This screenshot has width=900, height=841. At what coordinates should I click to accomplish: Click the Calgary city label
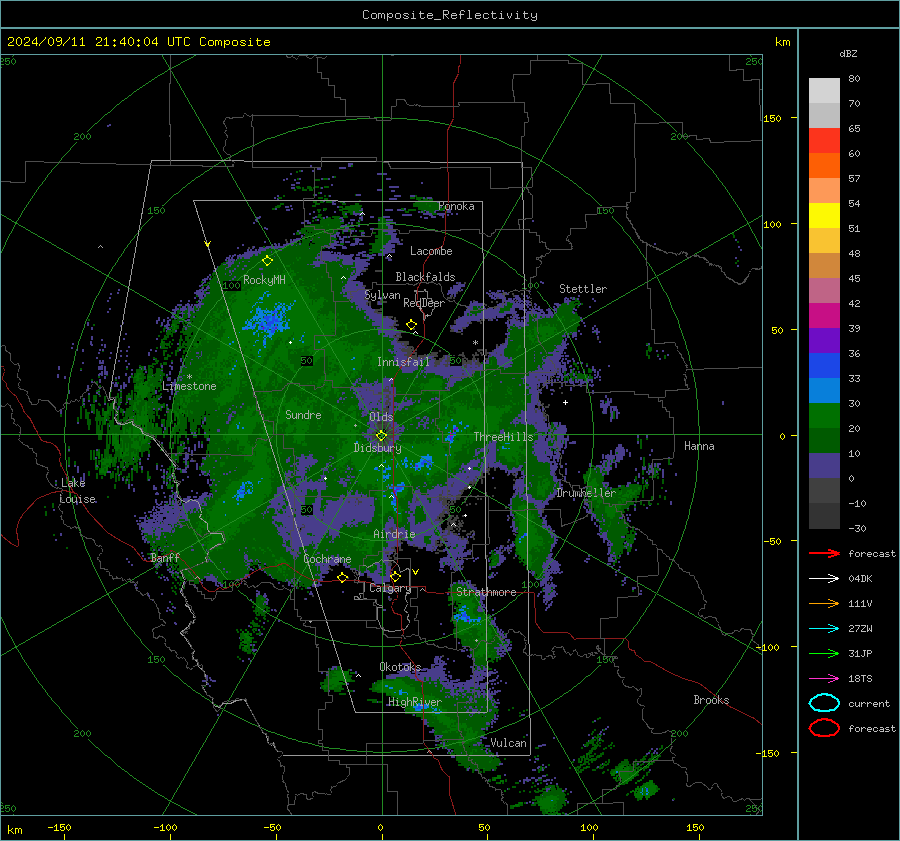click(390, 588)
